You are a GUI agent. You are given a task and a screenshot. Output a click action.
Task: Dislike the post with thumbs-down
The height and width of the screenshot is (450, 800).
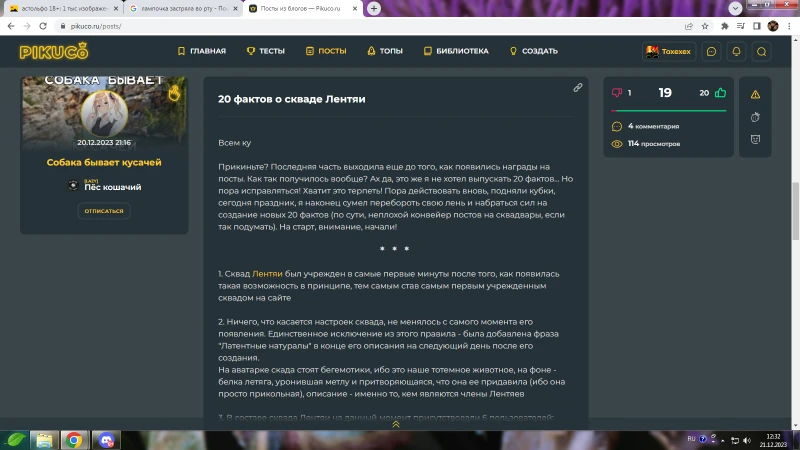[617, 92]
